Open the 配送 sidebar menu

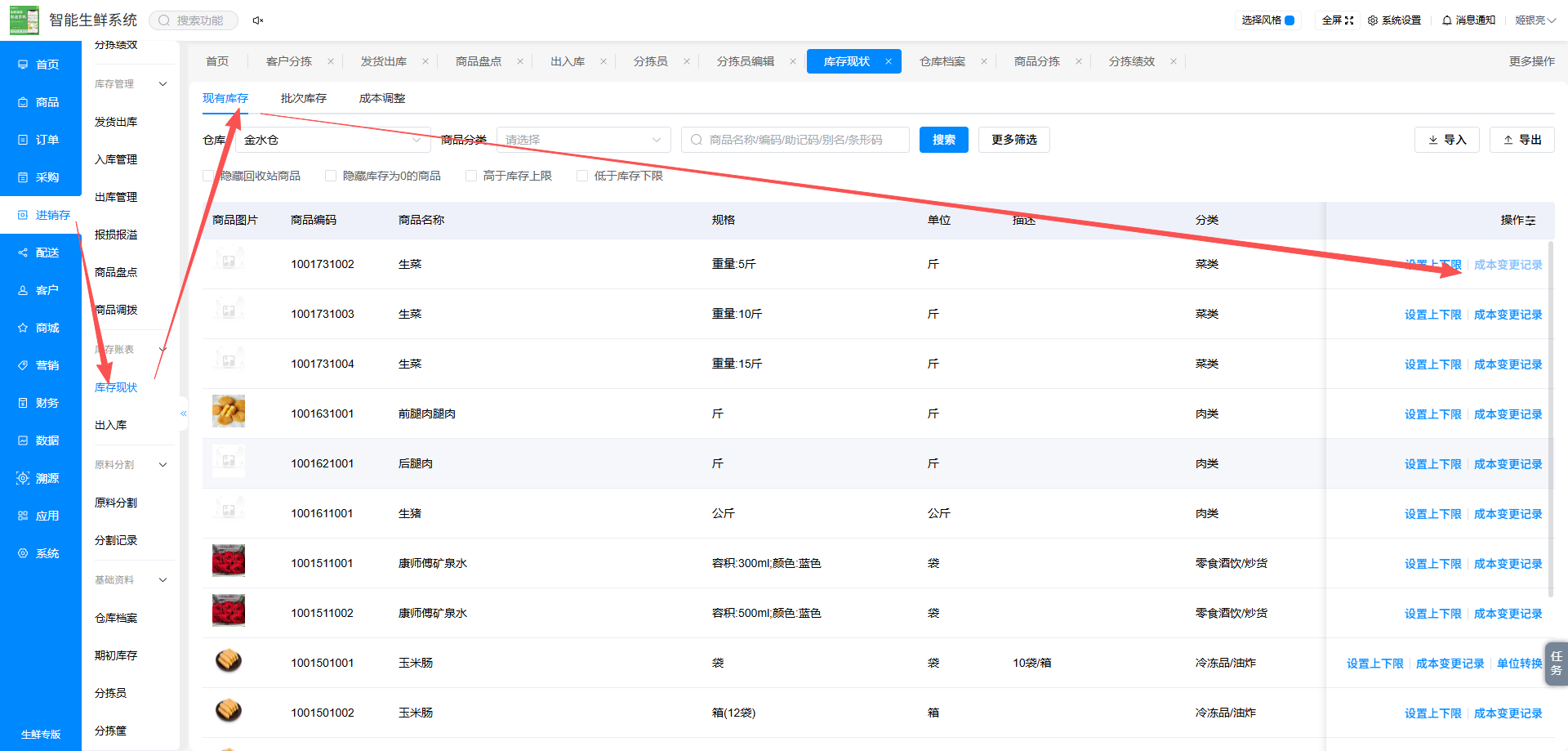pyautogui.click(x=39, y=253)
